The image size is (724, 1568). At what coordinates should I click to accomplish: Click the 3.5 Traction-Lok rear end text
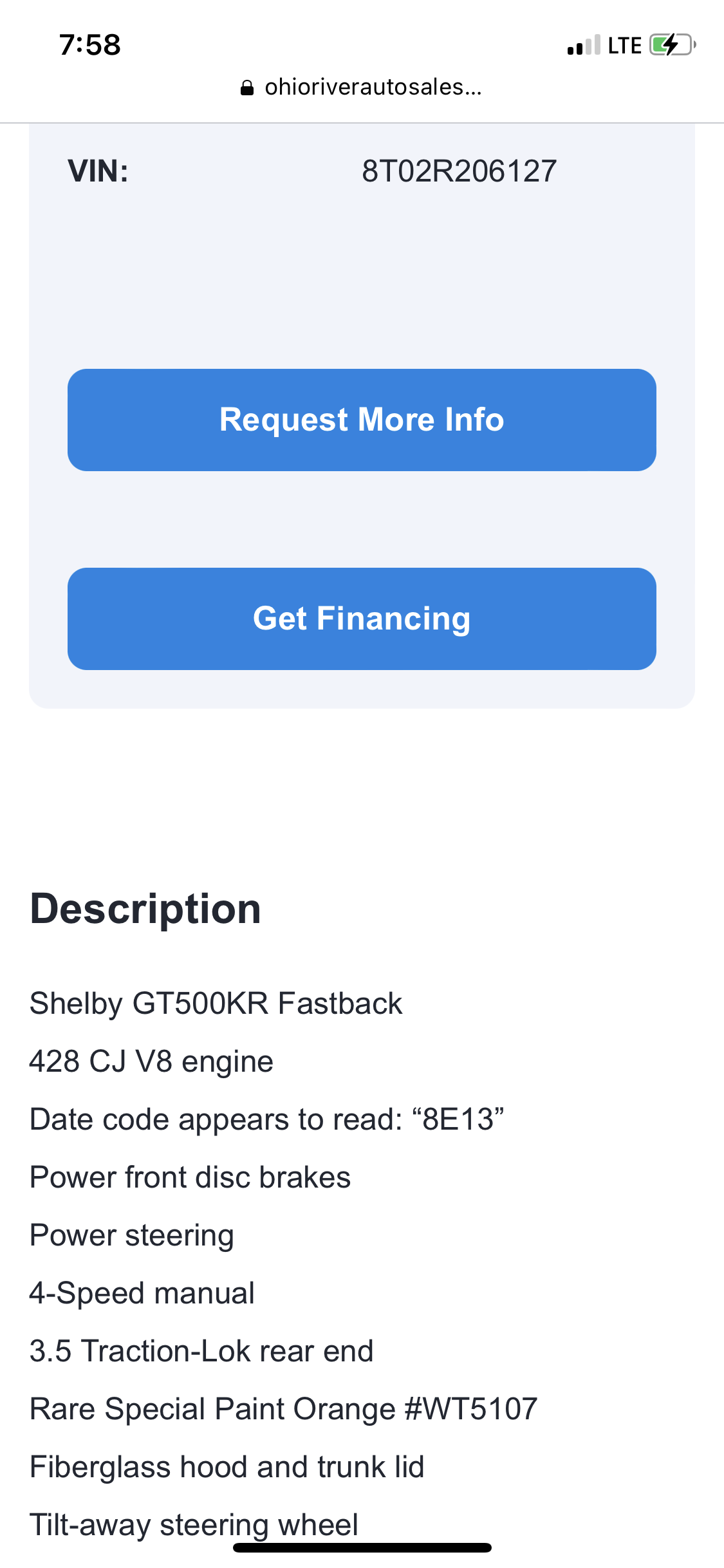(201, 1351)
